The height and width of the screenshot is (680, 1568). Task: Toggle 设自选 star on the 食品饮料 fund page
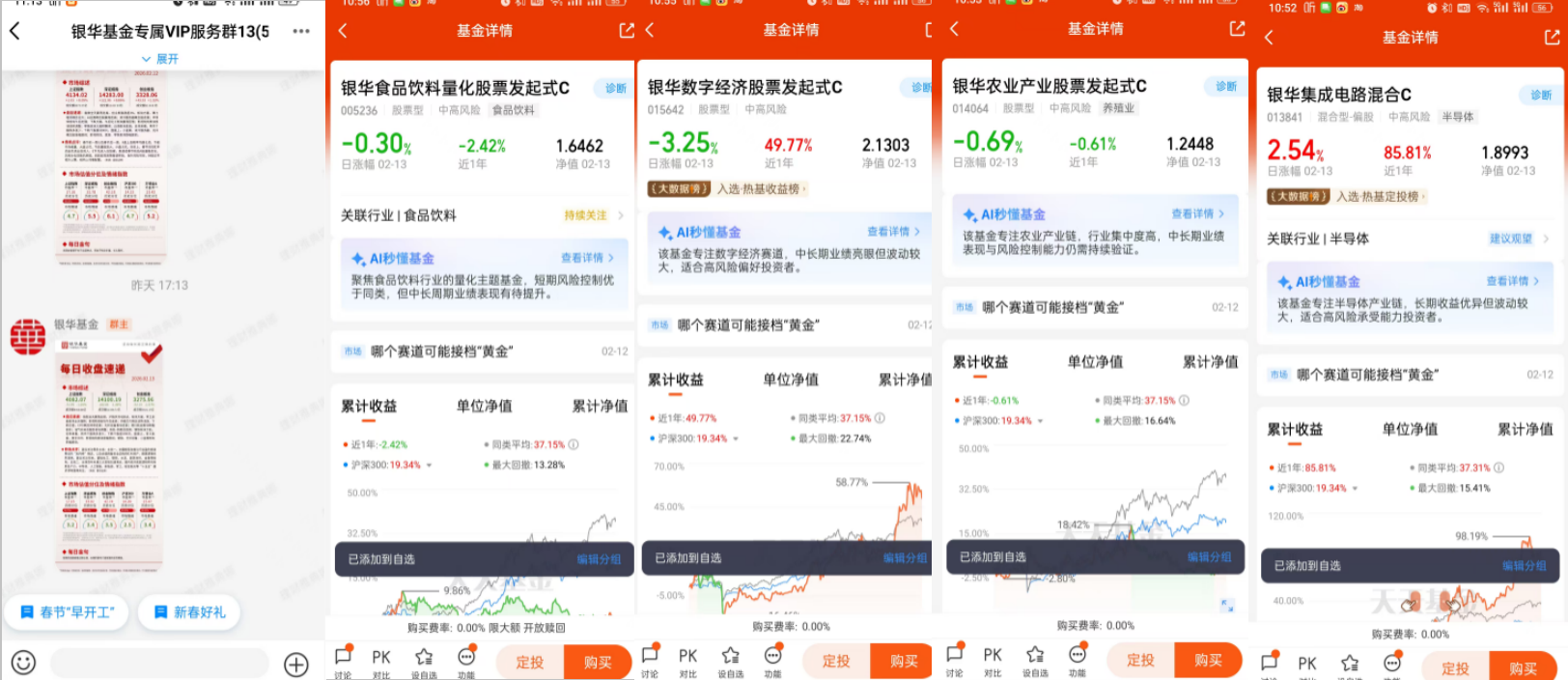(424, 662)
